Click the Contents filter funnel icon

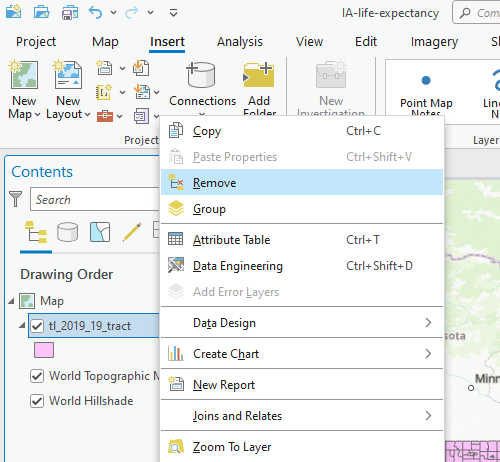[15, 199]
